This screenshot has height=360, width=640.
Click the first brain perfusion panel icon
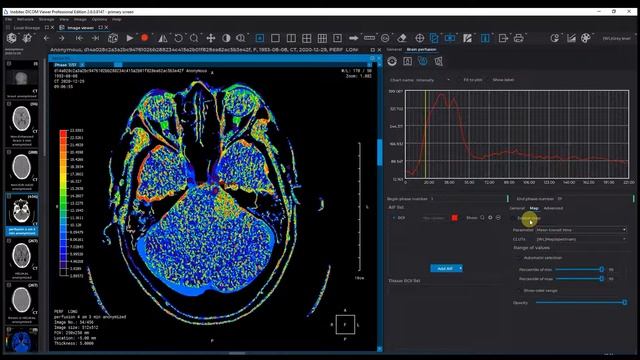(392, 61)
